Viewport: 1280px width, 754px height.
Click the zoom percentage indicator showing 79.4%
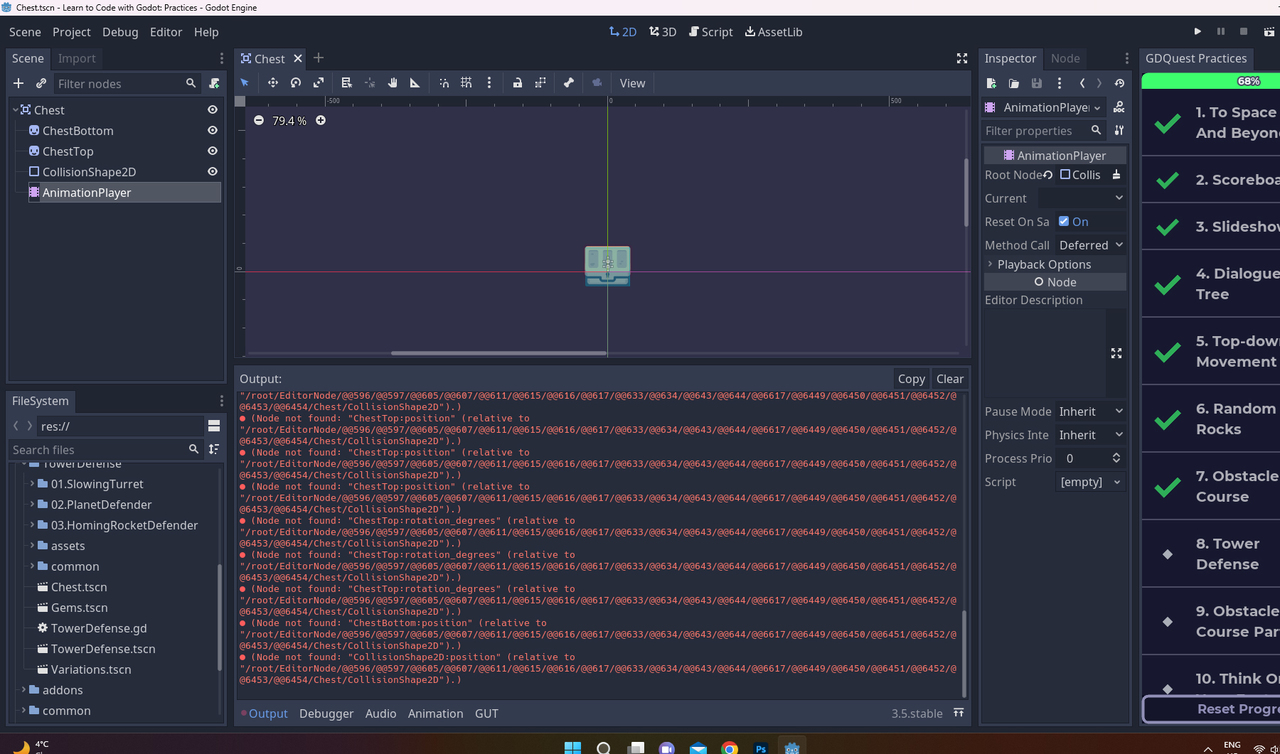pos(288,120)
